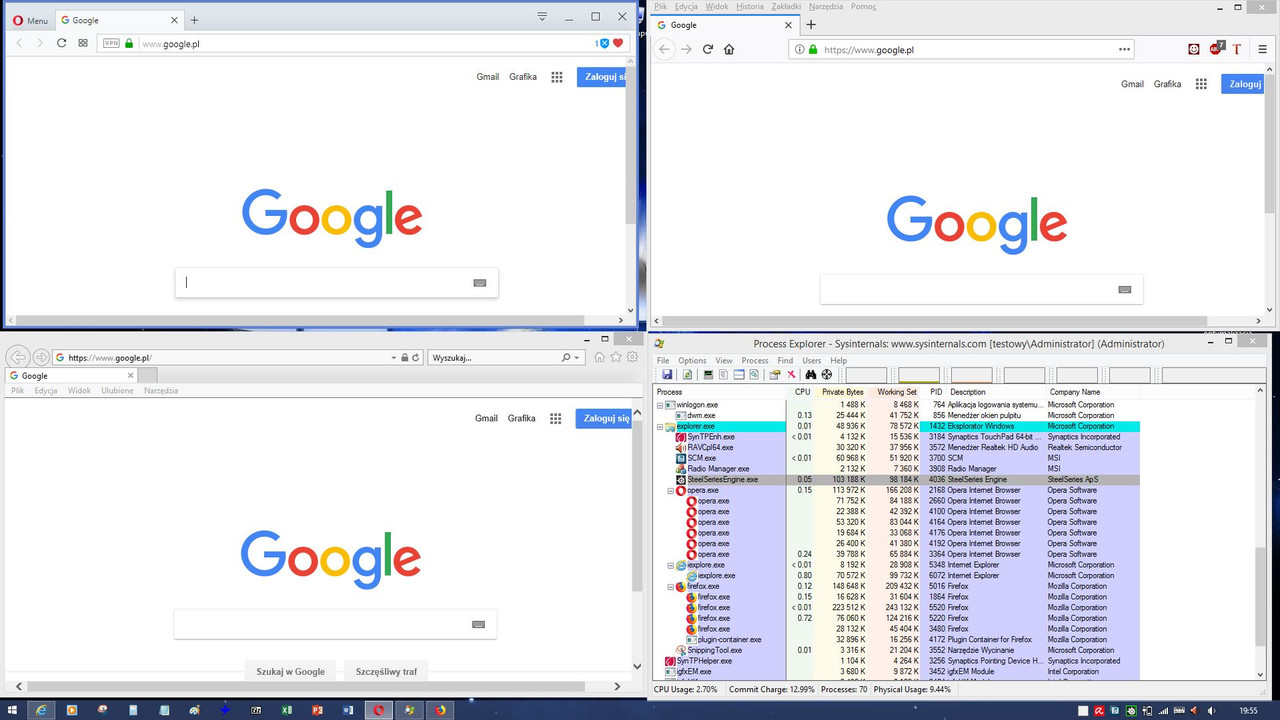Click the CPU usage graph in Process Explorer toolbar
Image resolution: width=1280 pixels, height=720 pixels.
coord(866,375)
